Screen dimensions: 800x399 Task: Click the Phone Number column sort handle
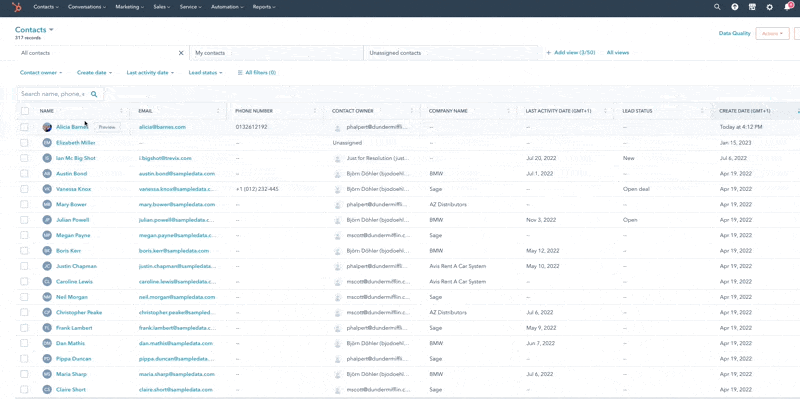315,111
